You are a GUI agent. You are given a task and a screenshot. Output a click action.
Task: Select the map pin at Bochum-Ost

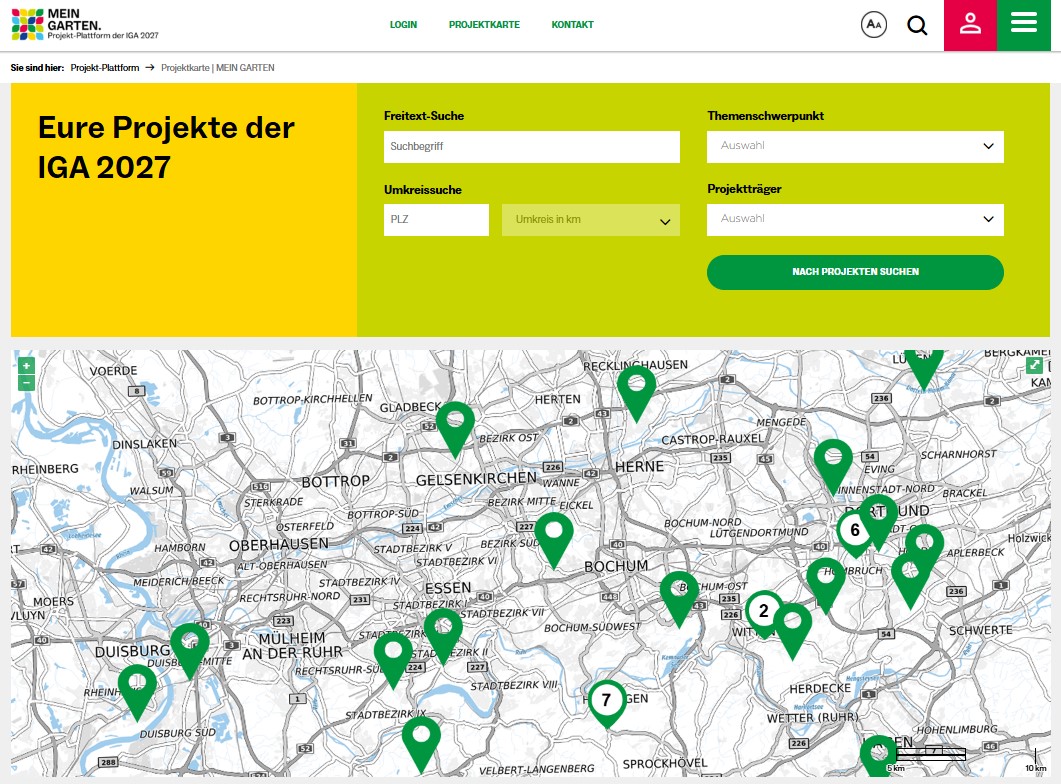679,598
